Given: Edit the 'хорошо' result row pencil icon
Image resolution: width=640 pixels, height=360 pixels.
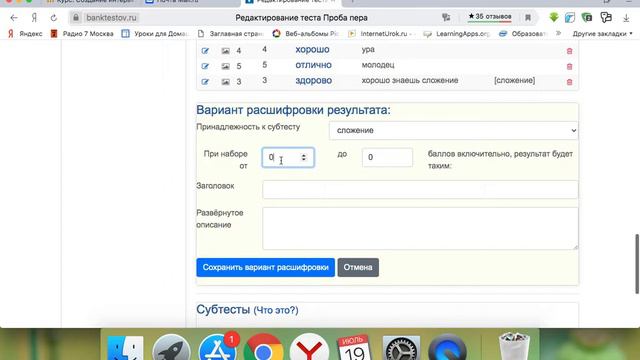Looking at the screenshot, I should click(x=205, y=51).
